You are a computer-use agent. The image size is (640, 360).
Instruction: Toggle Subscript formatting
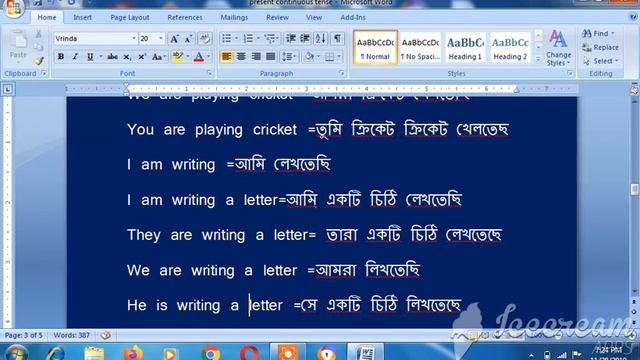click(x=127, y=57)
